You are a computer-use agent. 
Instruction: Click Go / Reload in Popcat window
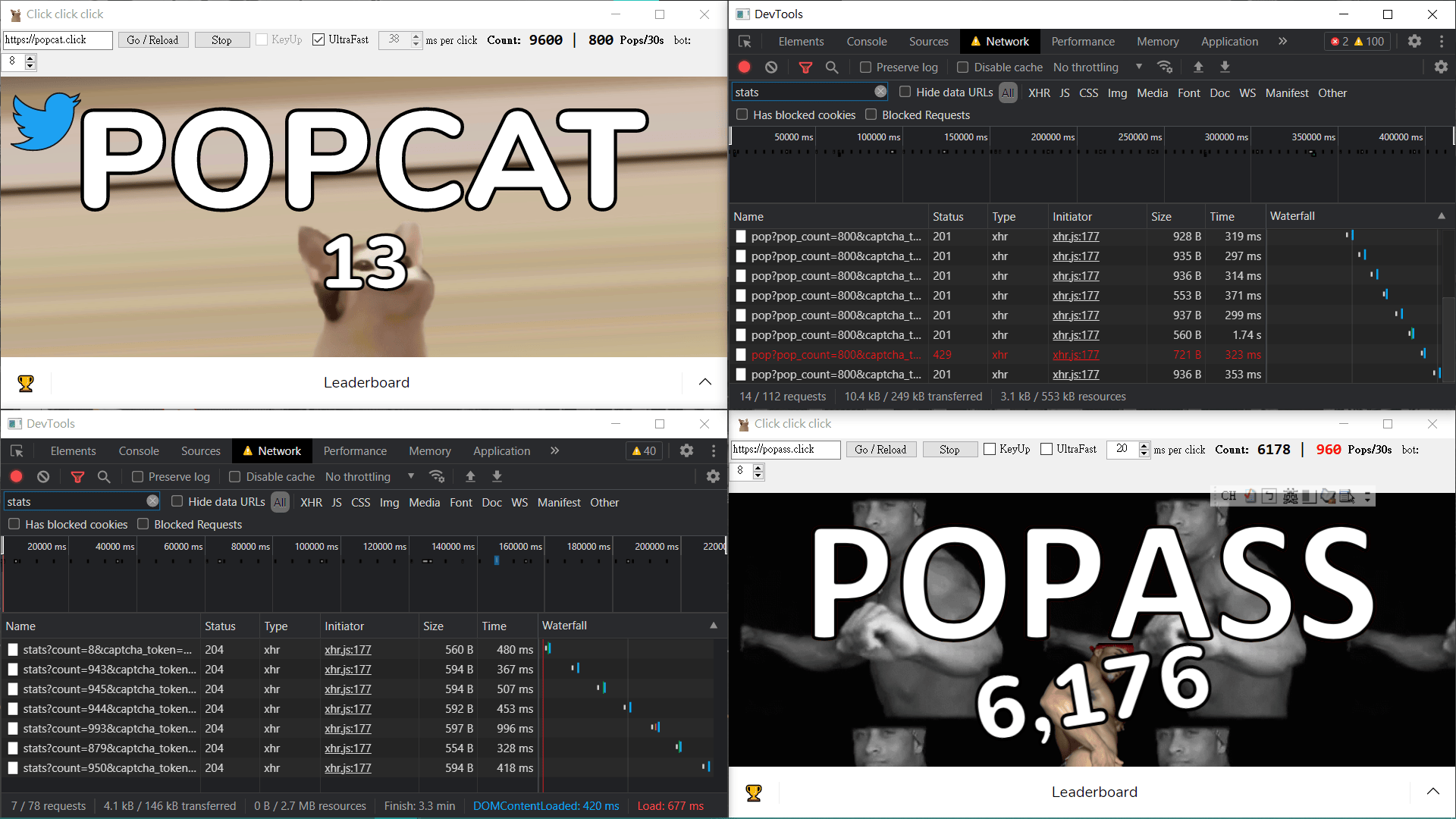click(x=152, y=40)
